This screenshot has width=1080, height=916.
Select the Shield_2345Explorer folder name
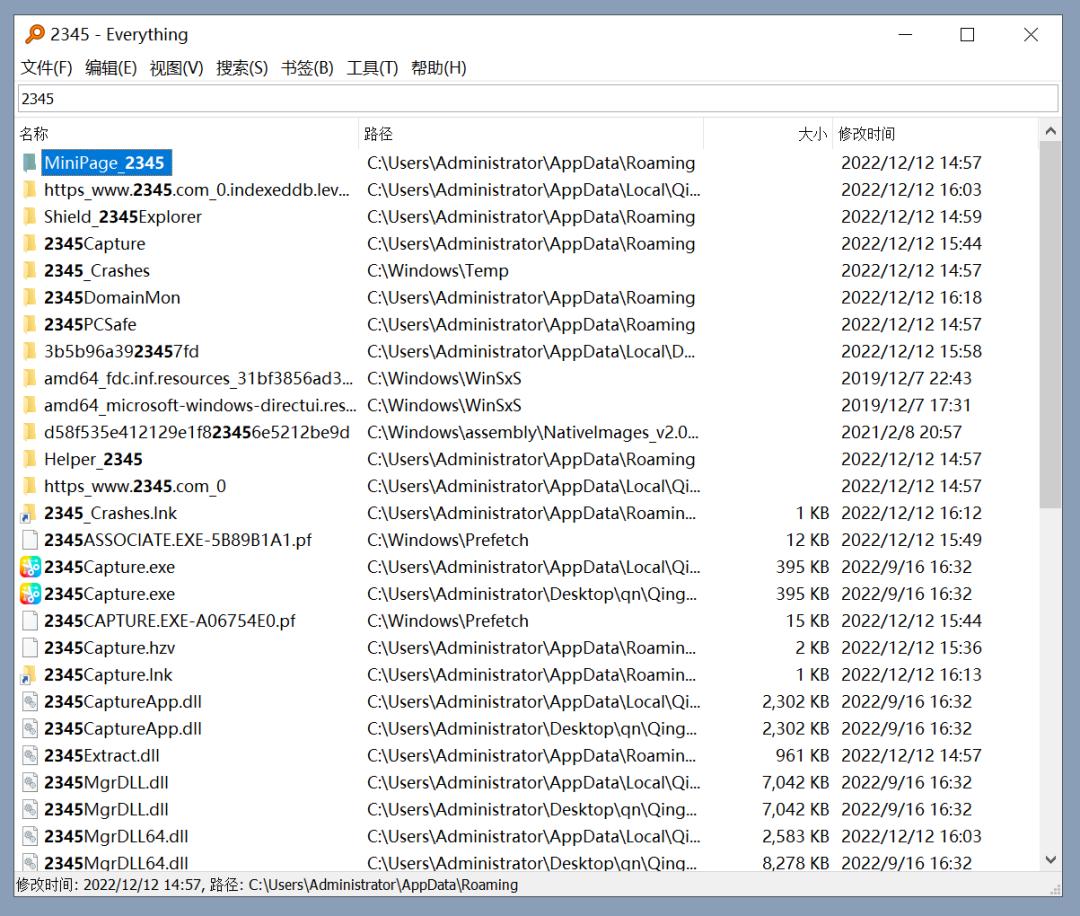123,217
